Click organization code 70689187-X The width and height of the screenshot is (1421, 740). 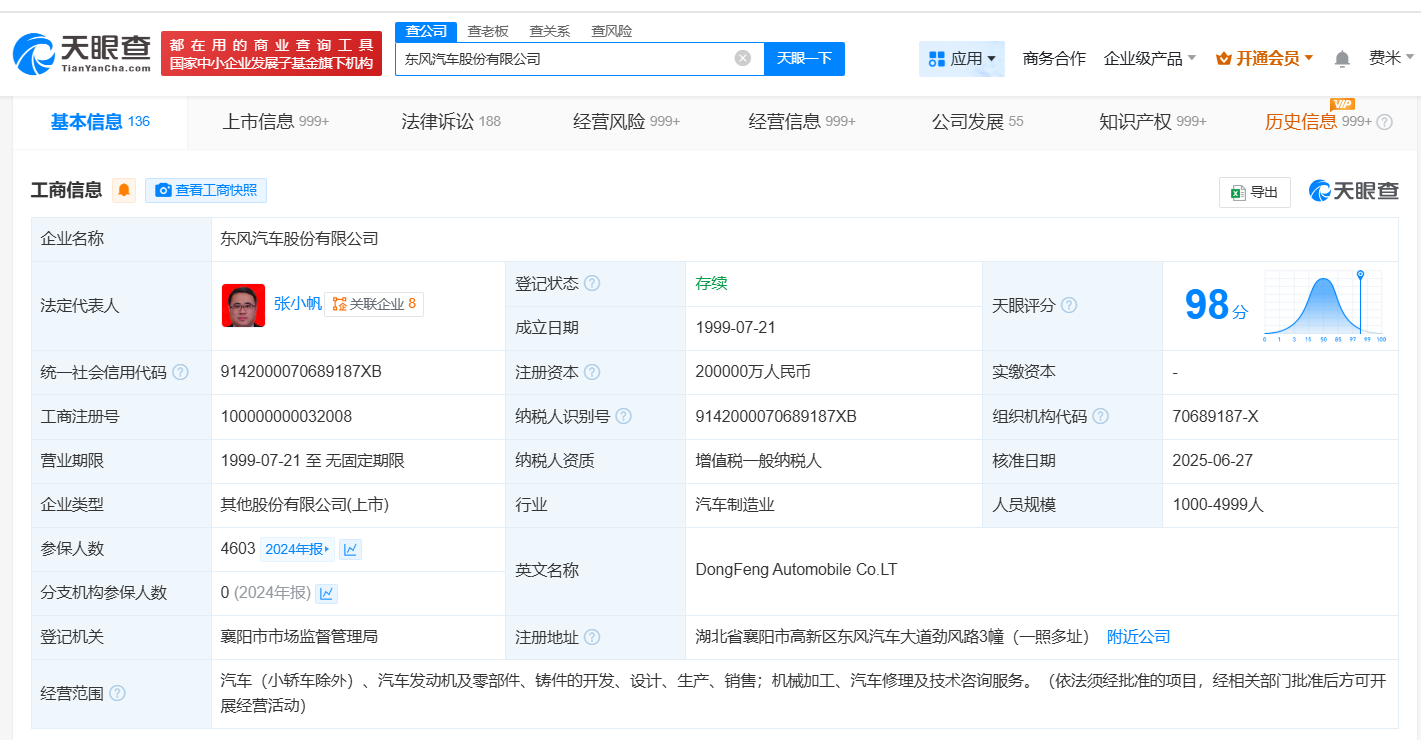pos(1215,416)
